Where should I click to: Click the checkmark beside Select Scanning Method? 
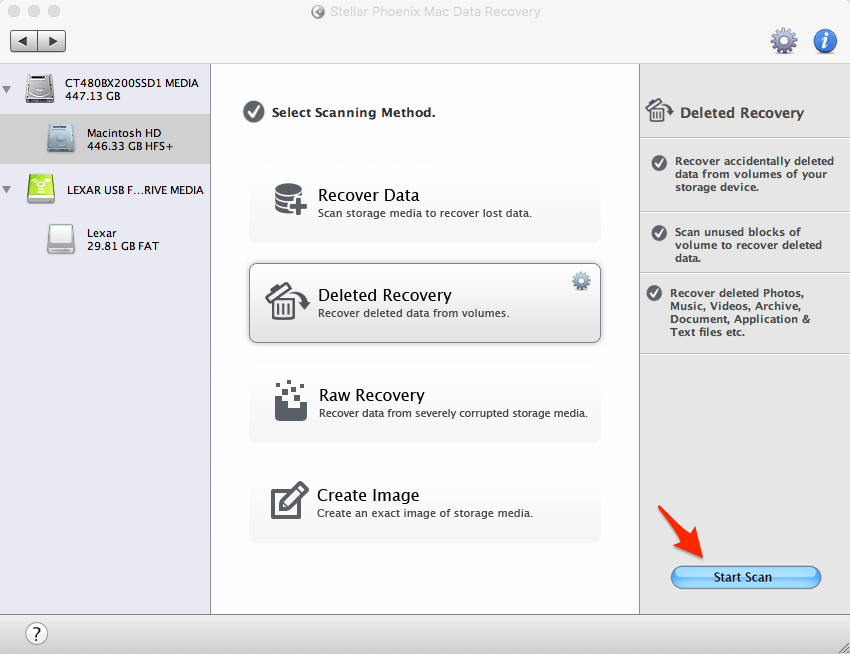(x=254, y=112)
